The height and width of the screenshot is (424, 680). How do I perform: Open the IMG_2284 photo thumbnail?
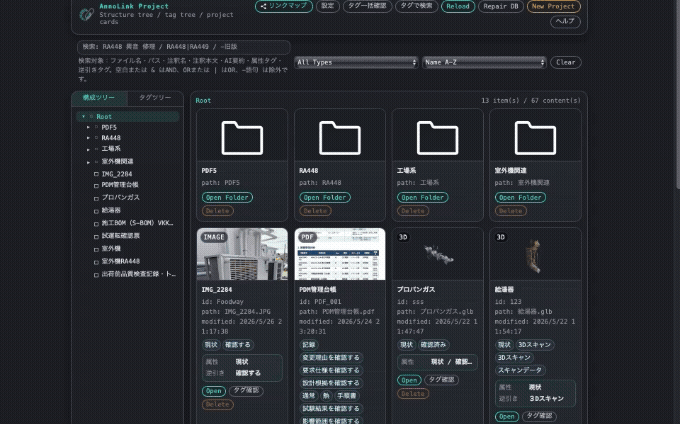(x=242, y=254)
